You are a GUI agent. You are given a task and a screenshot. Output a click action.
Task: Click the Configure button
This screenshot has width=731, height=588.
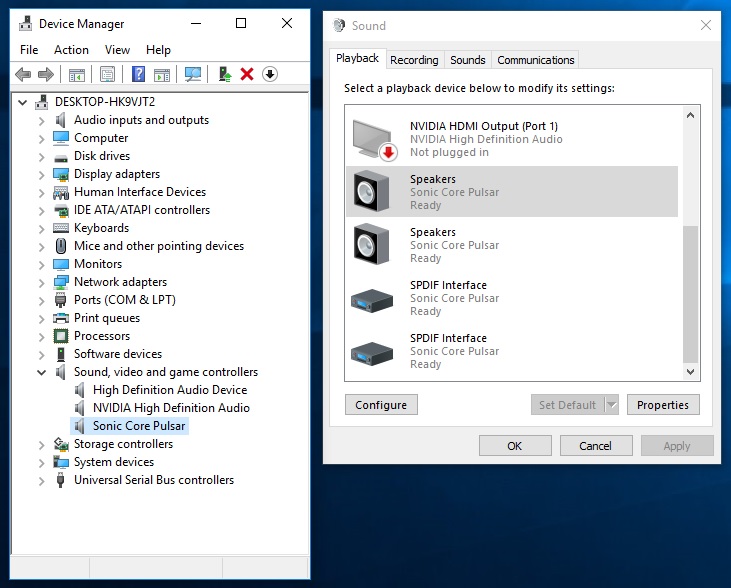(381, 405)
